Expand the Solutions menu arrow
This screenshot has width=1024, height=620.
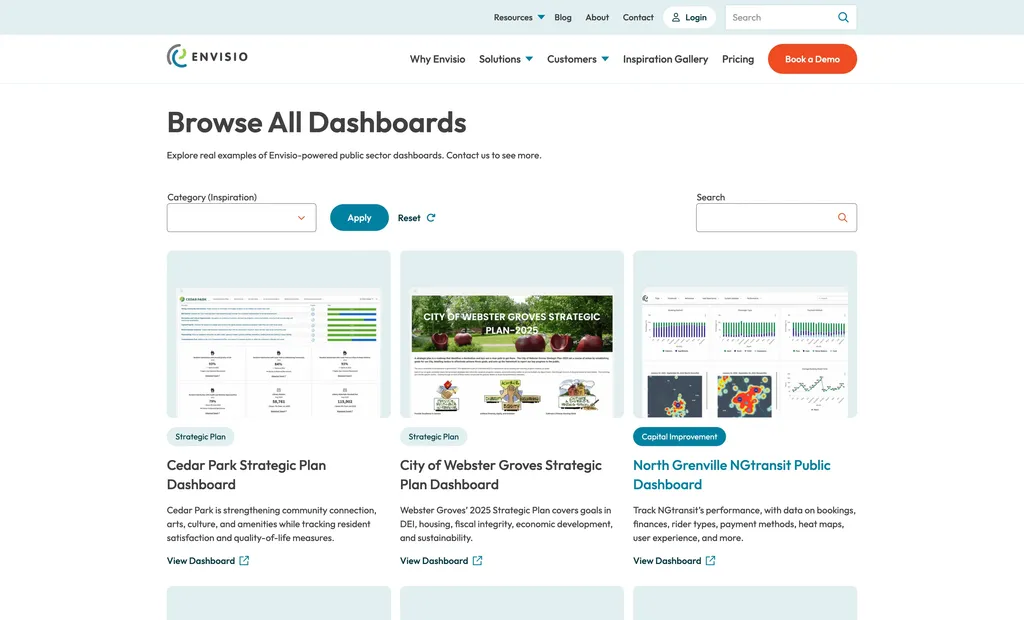529,59
